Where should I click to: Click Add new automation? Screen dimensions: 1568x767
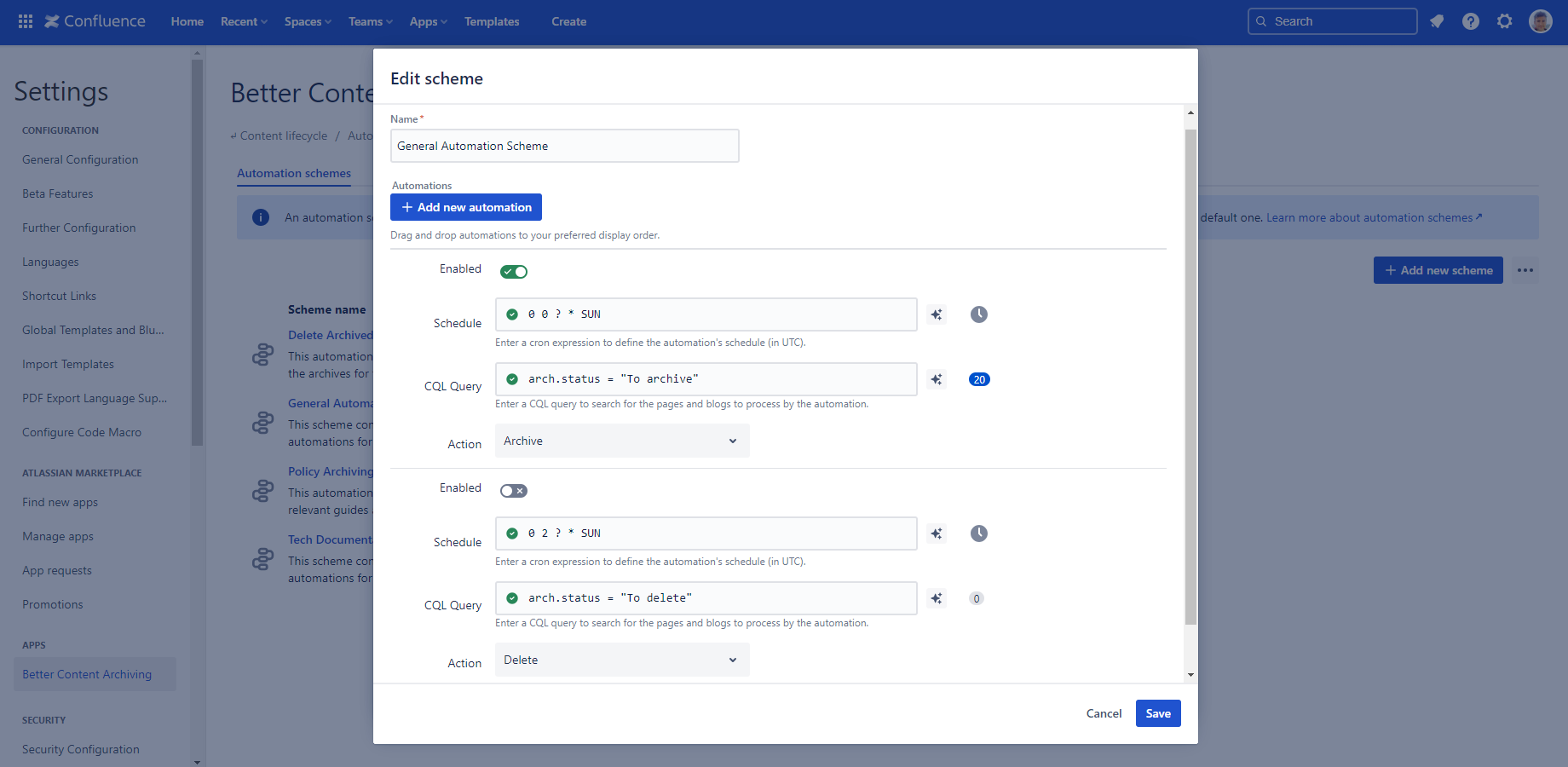465,207
